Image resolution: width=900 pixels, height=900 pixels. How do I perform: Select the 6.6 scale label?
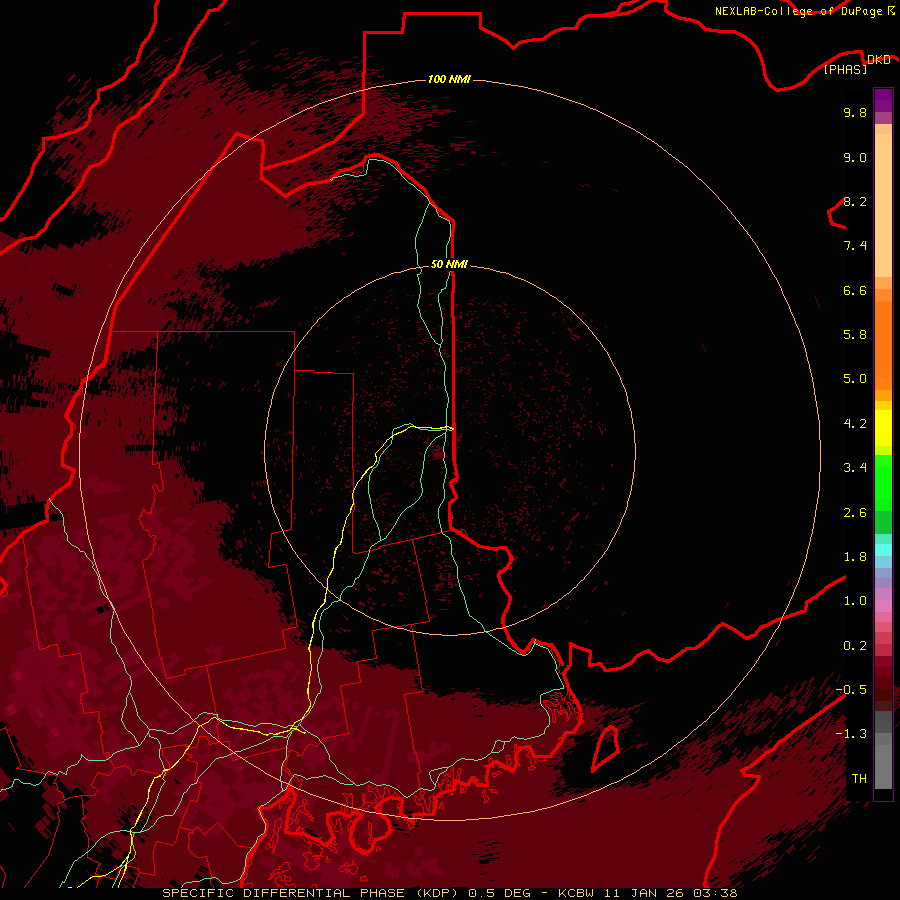[855, 290]
